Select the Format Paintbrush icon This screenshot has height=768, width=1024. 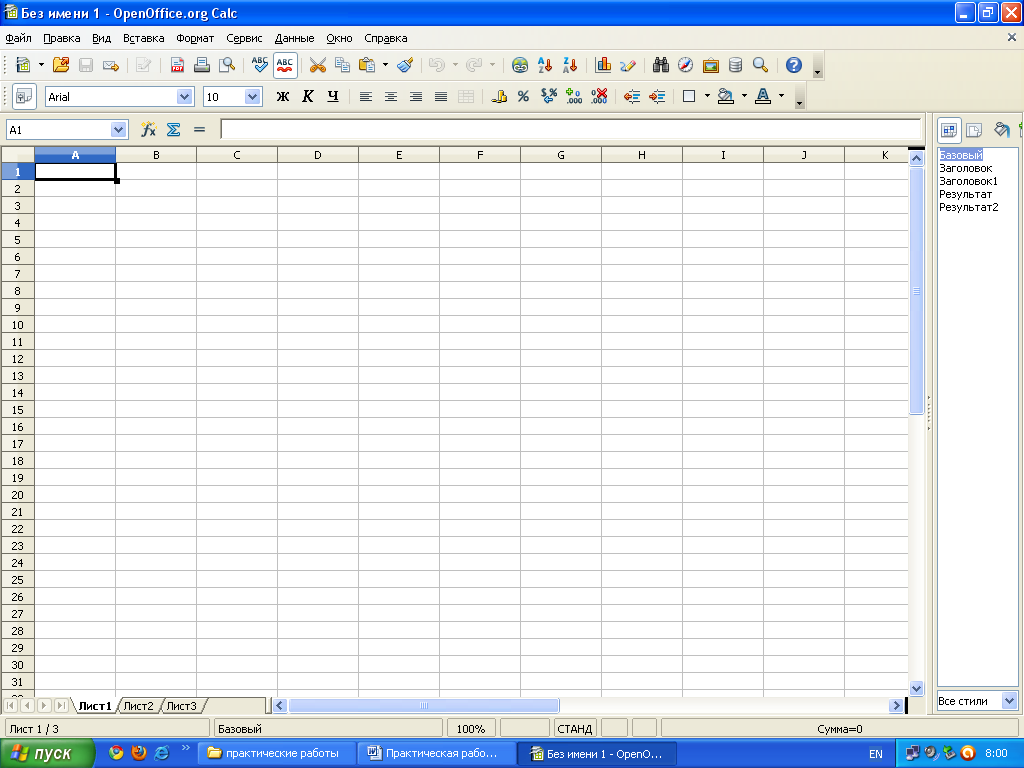click(405, 65)
